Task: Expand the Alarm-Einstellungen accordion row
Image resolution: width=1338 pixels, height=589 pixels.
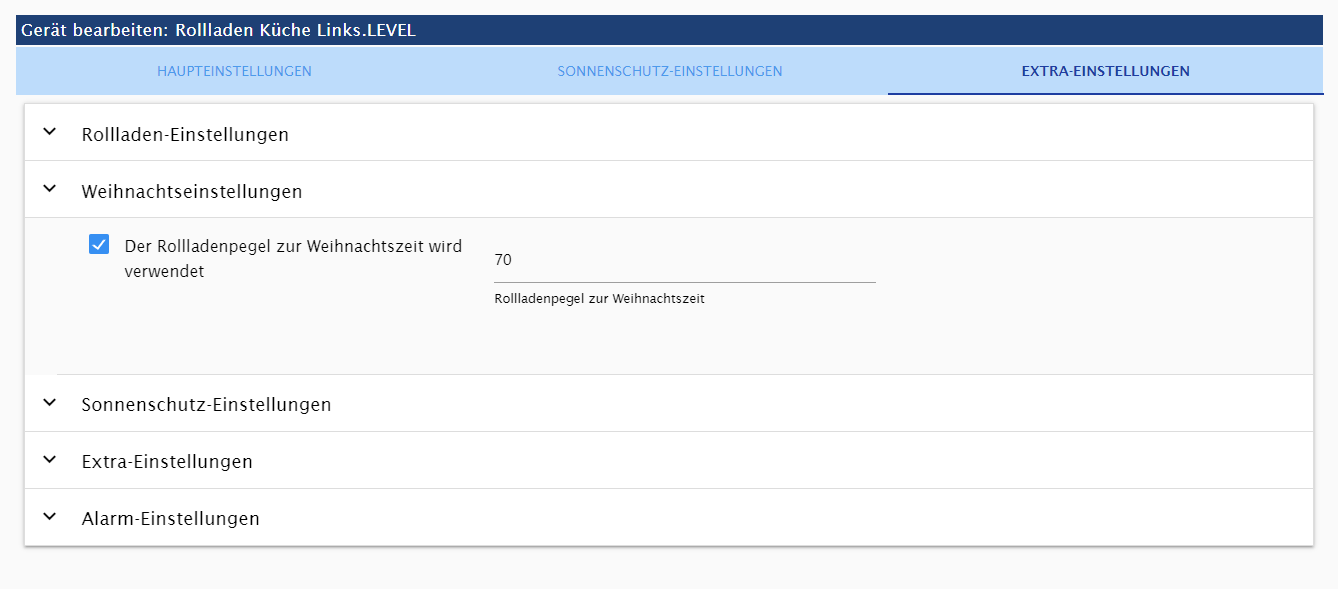Action: point(669,517)
